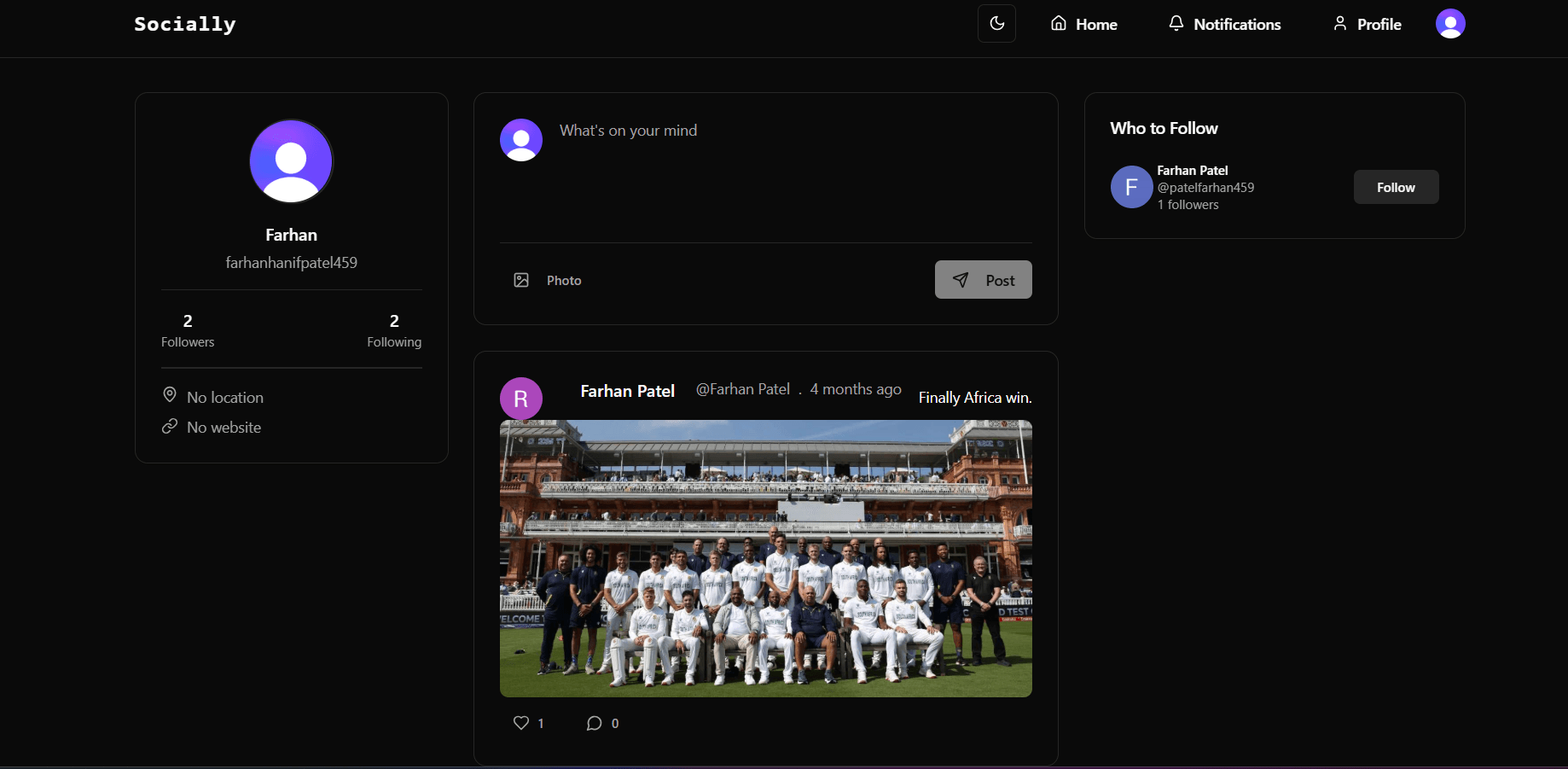Open the cricket team photo
The width and height of the screenshot is (1568, 769).
765,558
